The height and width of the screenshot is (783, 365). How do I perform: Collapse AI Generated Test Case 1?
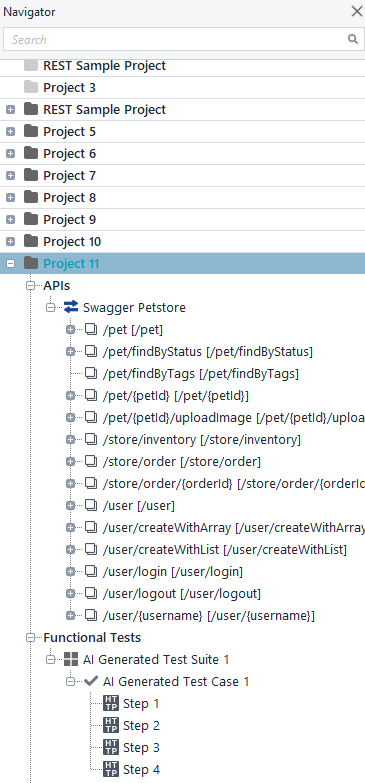pos(70,681)
